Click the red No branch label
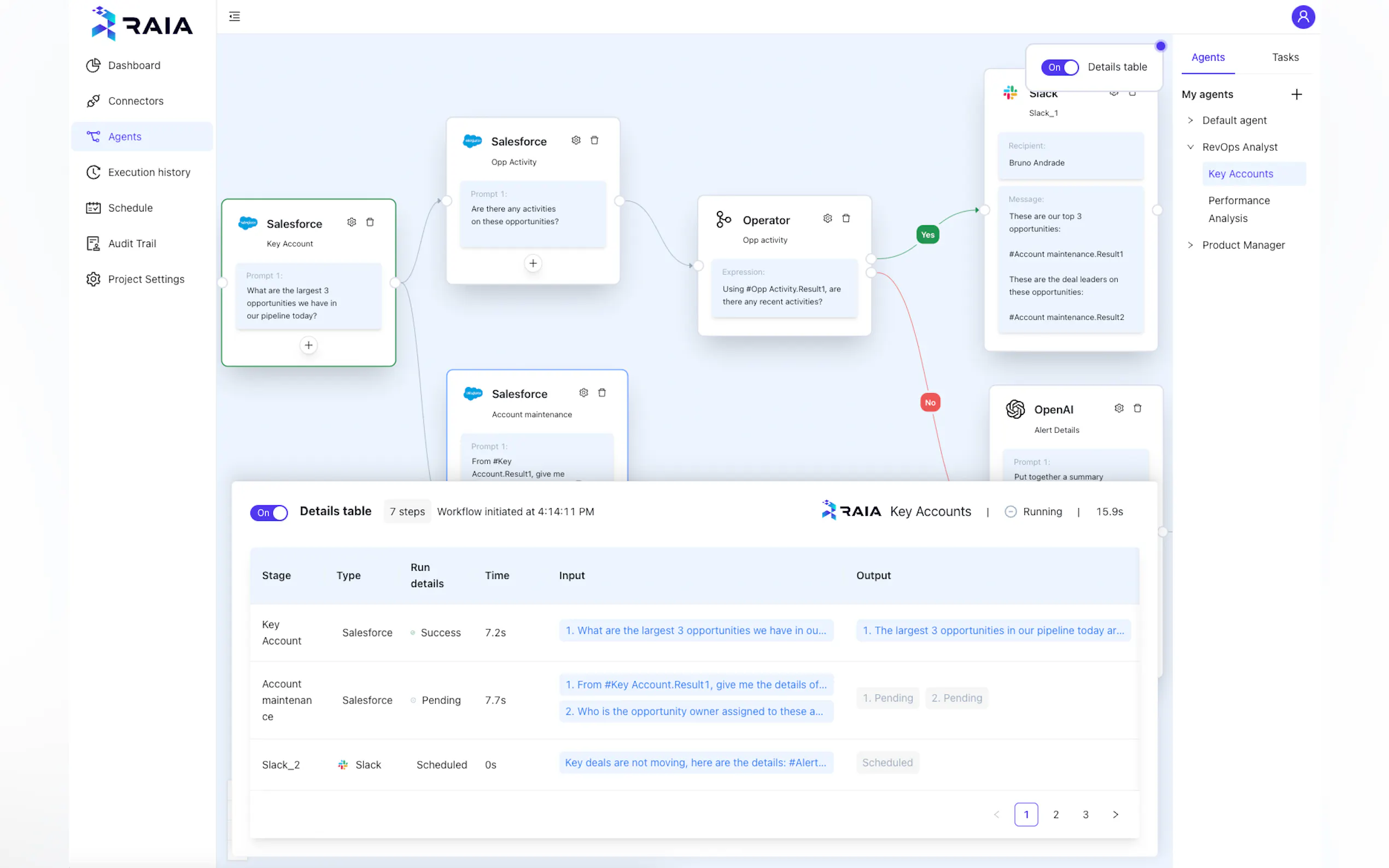1389x868 pixels. (930, 402)
